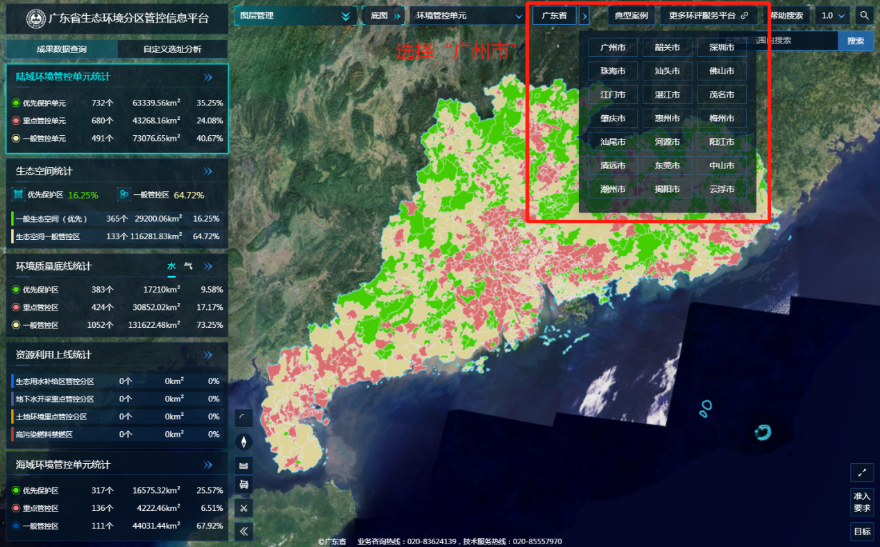Click the search magnifier icon in top bar
The image size is (880, 547).
coord(864,16)
